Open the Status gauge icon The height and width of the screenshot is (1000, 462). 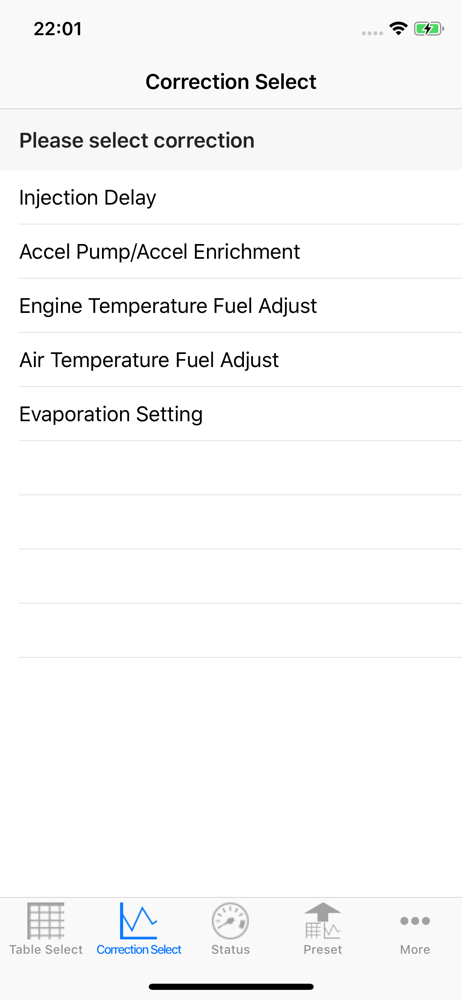click(230, 921)
